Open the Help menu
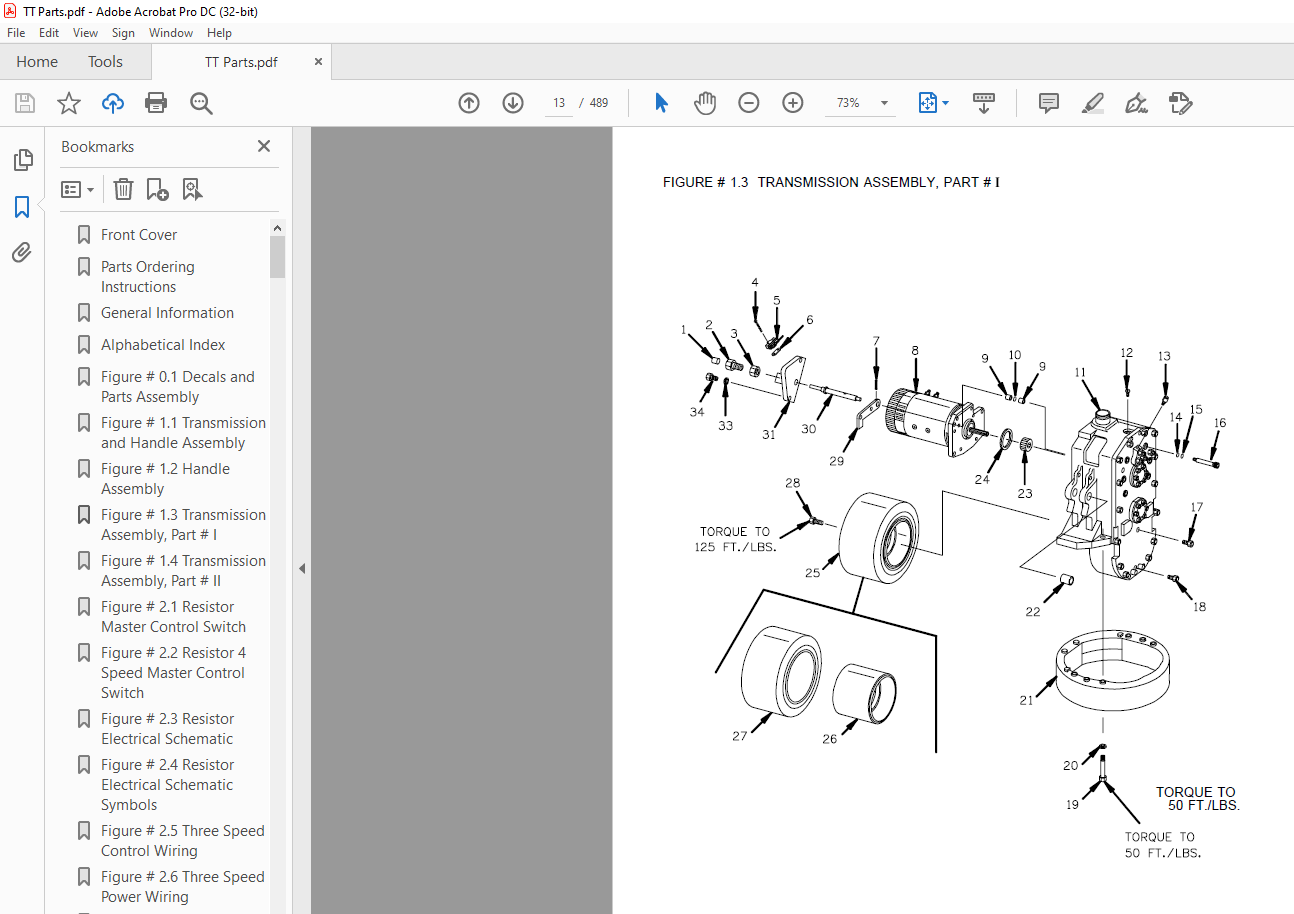This screenshot has height=914, width=1294. [x=219, y=33]
